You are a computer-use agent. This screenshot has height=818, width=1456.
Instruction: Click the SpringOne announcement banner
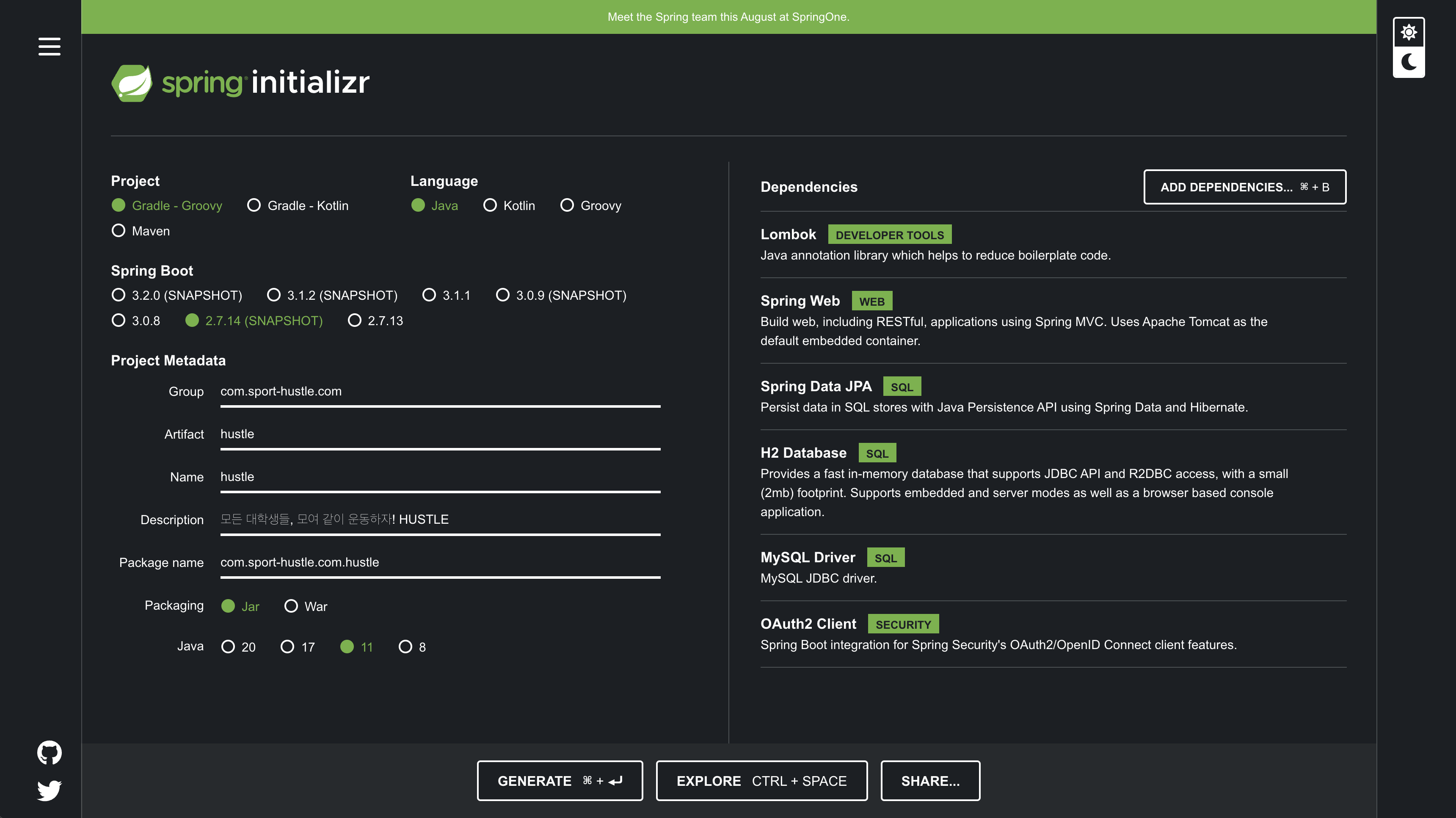[x=728, y=17]
